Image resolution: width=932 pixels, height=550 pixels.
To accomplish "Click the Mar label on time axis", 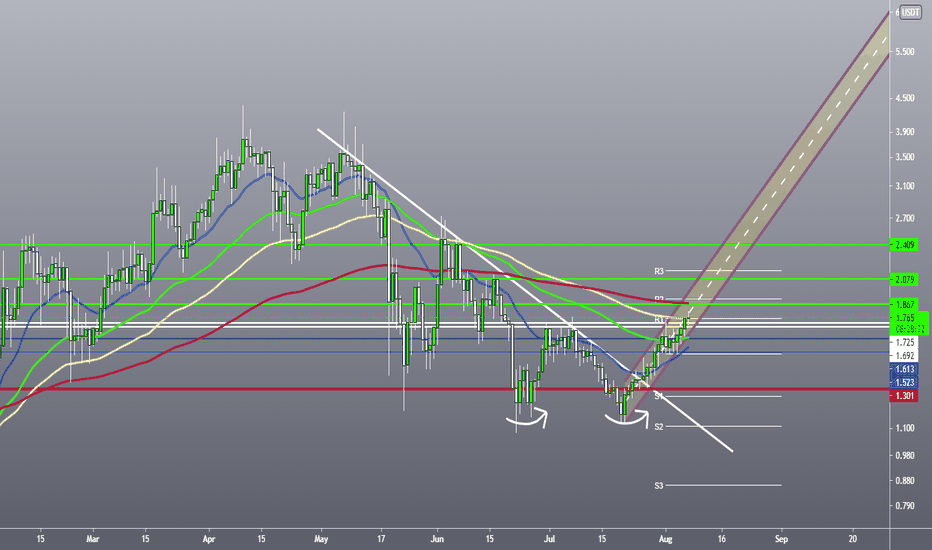I will coord(93,539).
